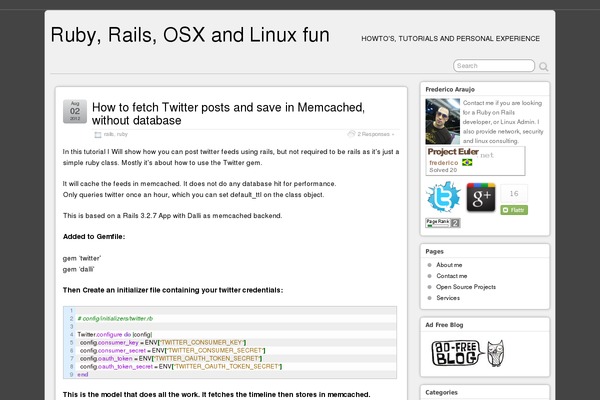
Task: Click the comments bubble icon beside 2 Responses
Action: 351,134
